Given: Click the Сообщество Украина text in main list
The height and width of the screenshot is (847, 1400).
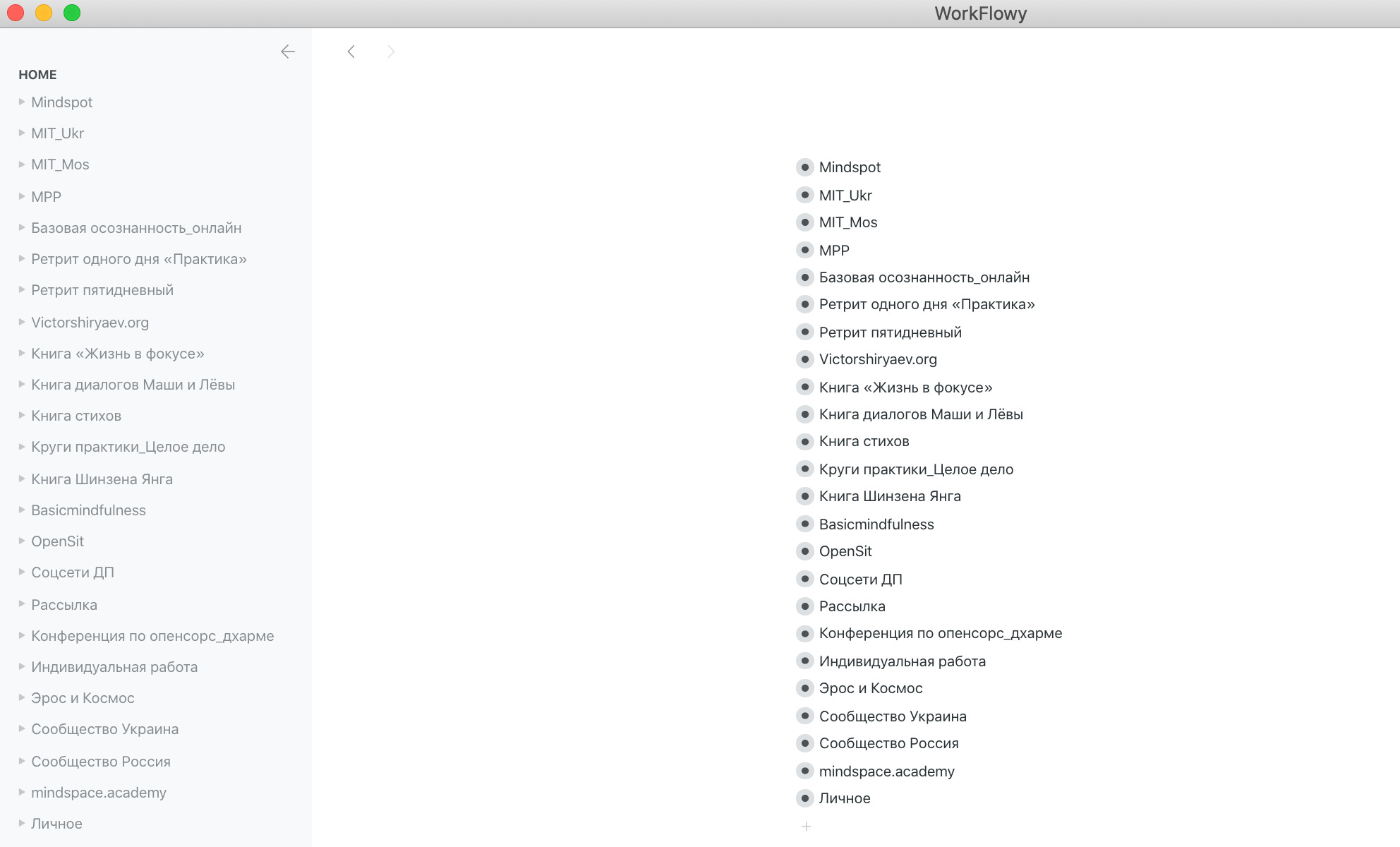Looking at the screenshot, I should click(893, 716).
